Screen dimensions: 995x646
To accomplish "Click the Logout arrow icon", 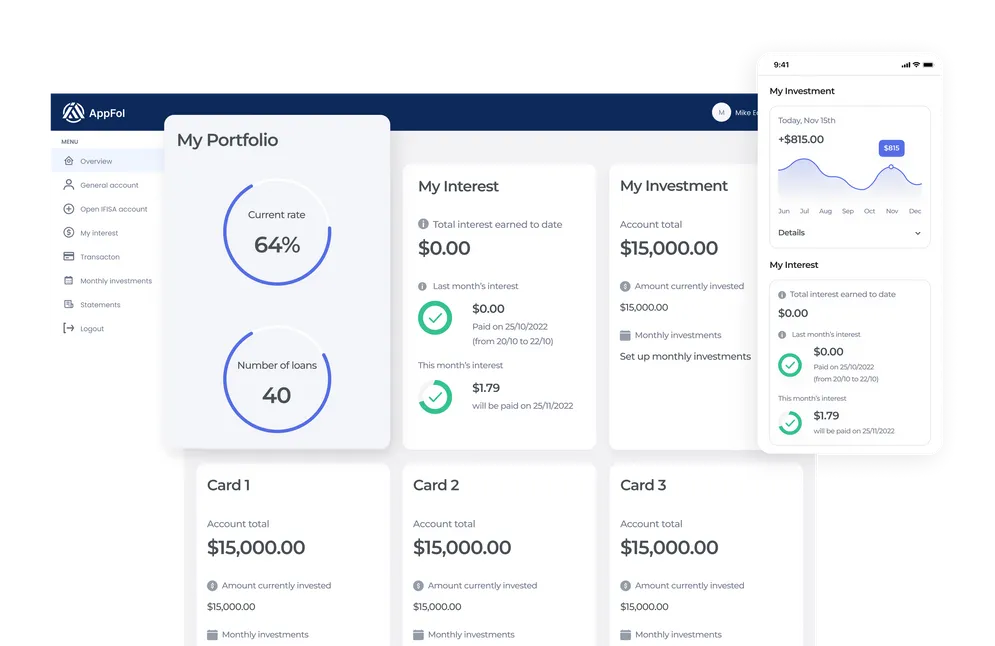I will coord(69,328).
